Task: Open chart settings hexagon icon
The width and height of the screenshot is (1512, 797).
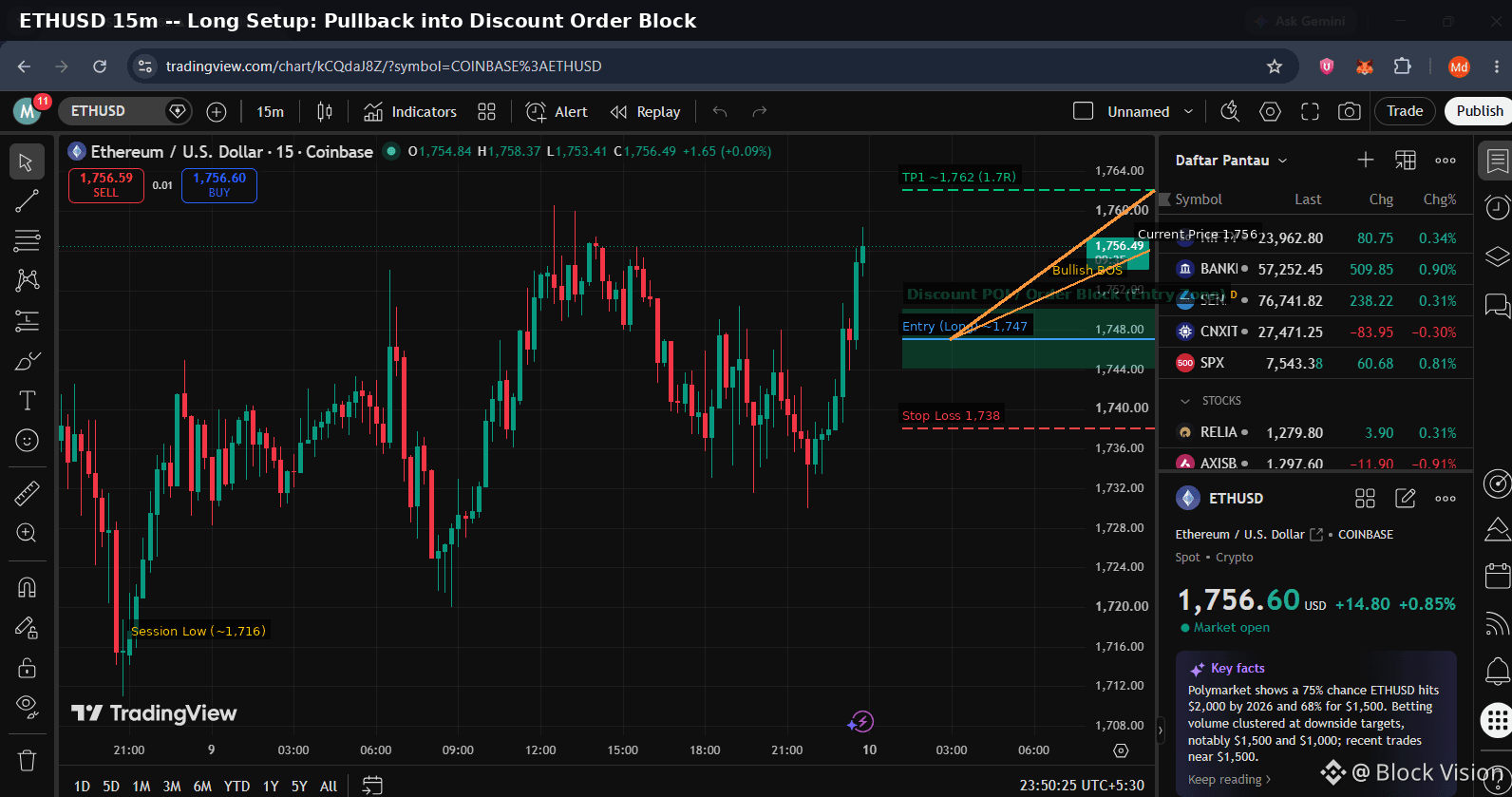Action: coord(1270,112)
